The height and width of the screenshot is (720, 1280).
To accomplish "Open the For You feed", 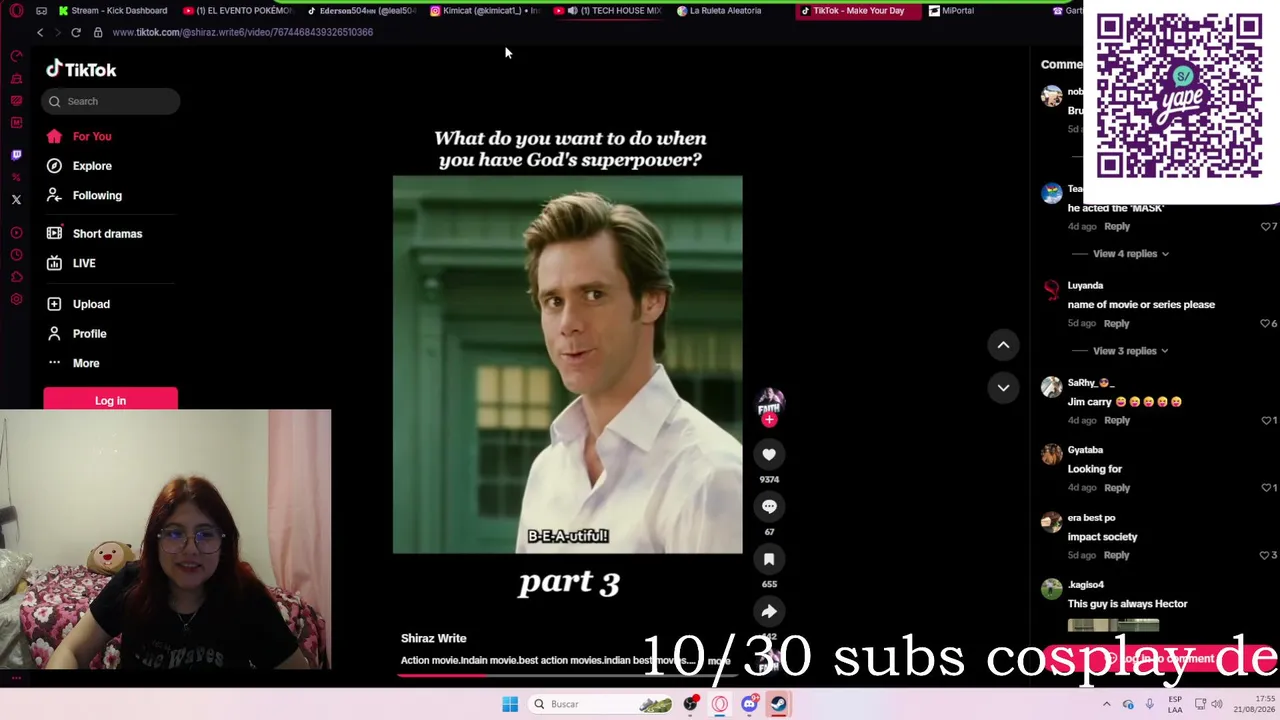I will coord(92,136).
